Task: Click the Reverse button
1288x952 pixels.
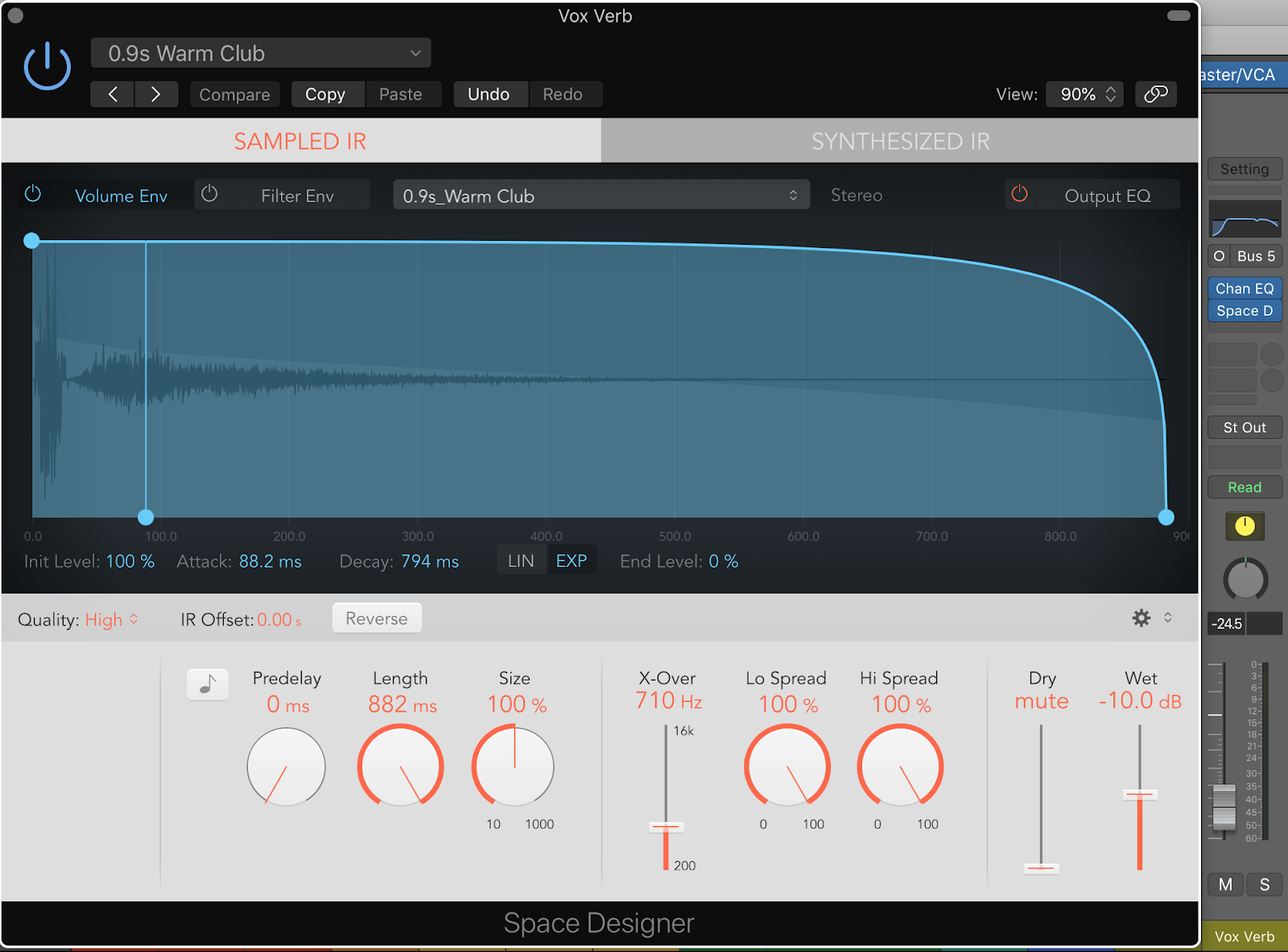Action: point(377,619)
